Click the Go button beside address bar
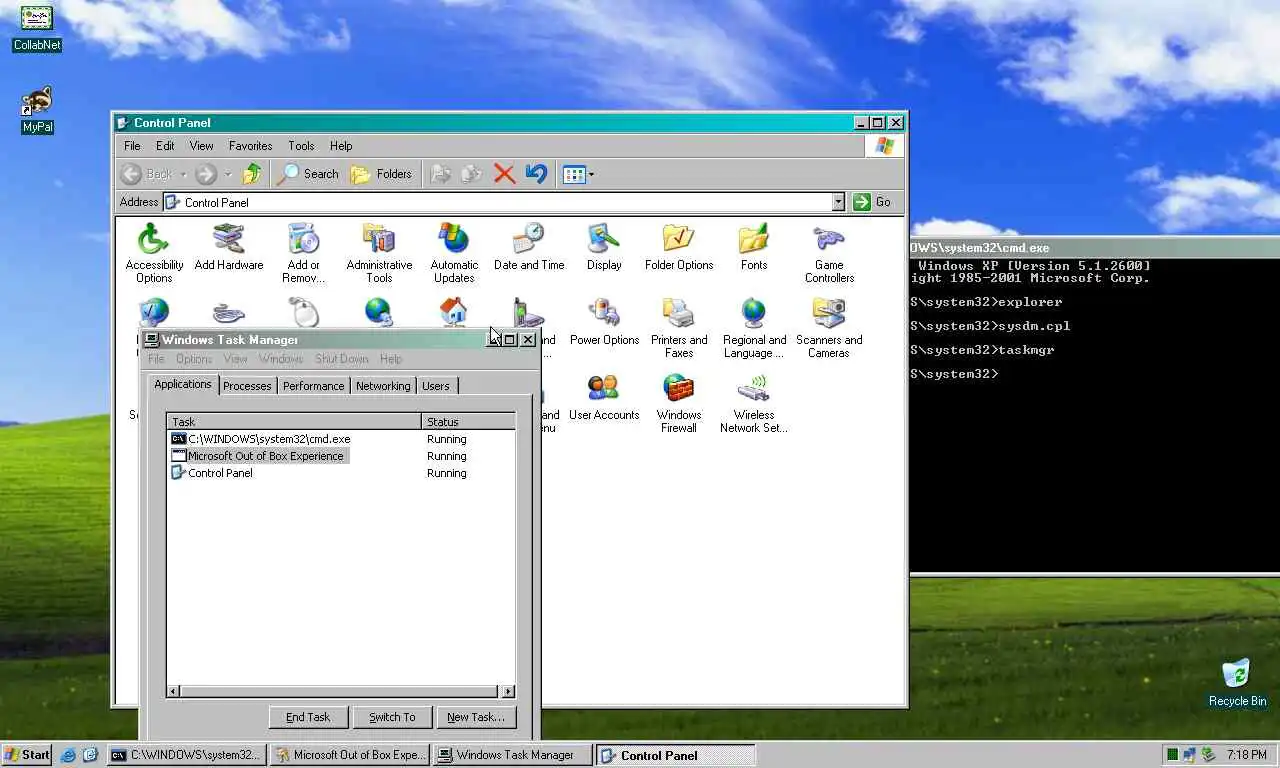Viewport: 1280px width, 768px height. coord(873,202)
